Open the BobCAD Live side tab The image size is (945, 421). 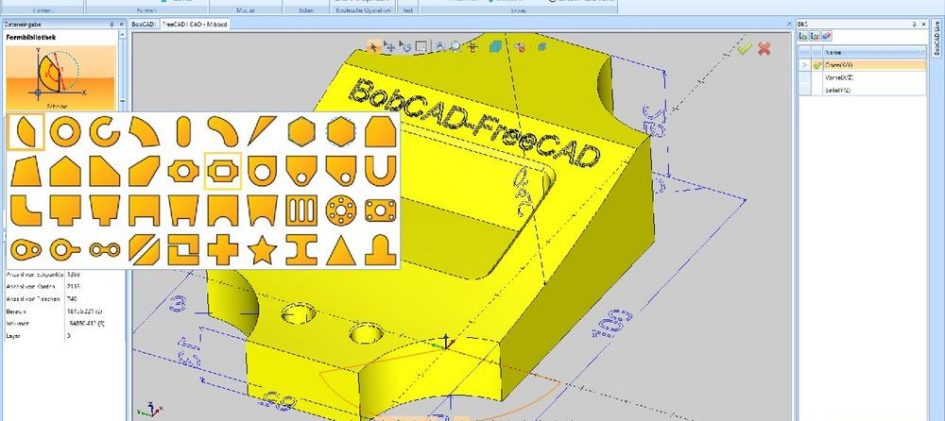(x=938, y=37)
